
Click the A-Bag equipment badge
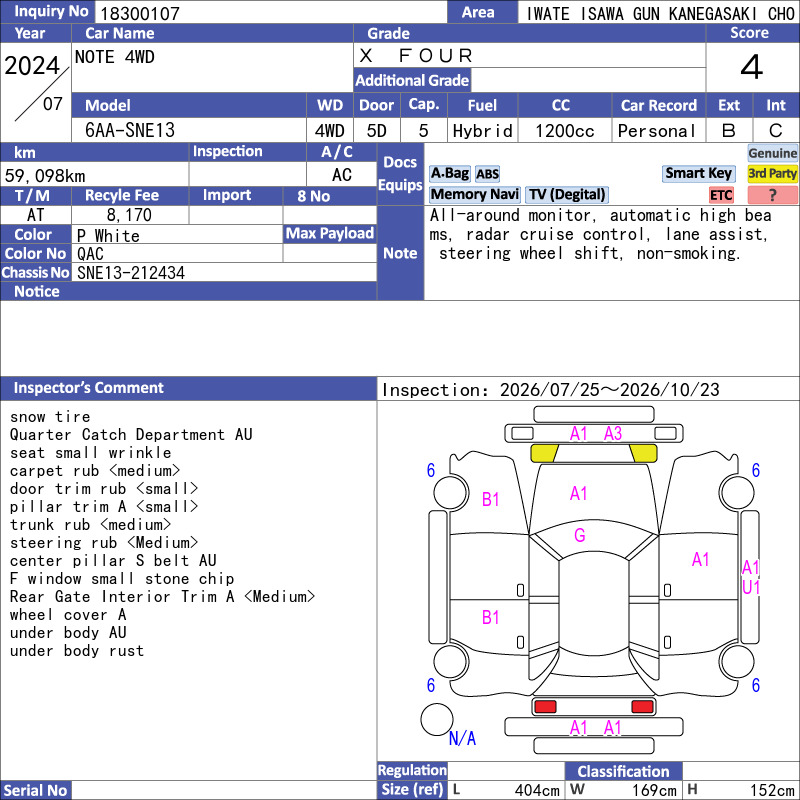pyautogui.click(x=449, y=173)
